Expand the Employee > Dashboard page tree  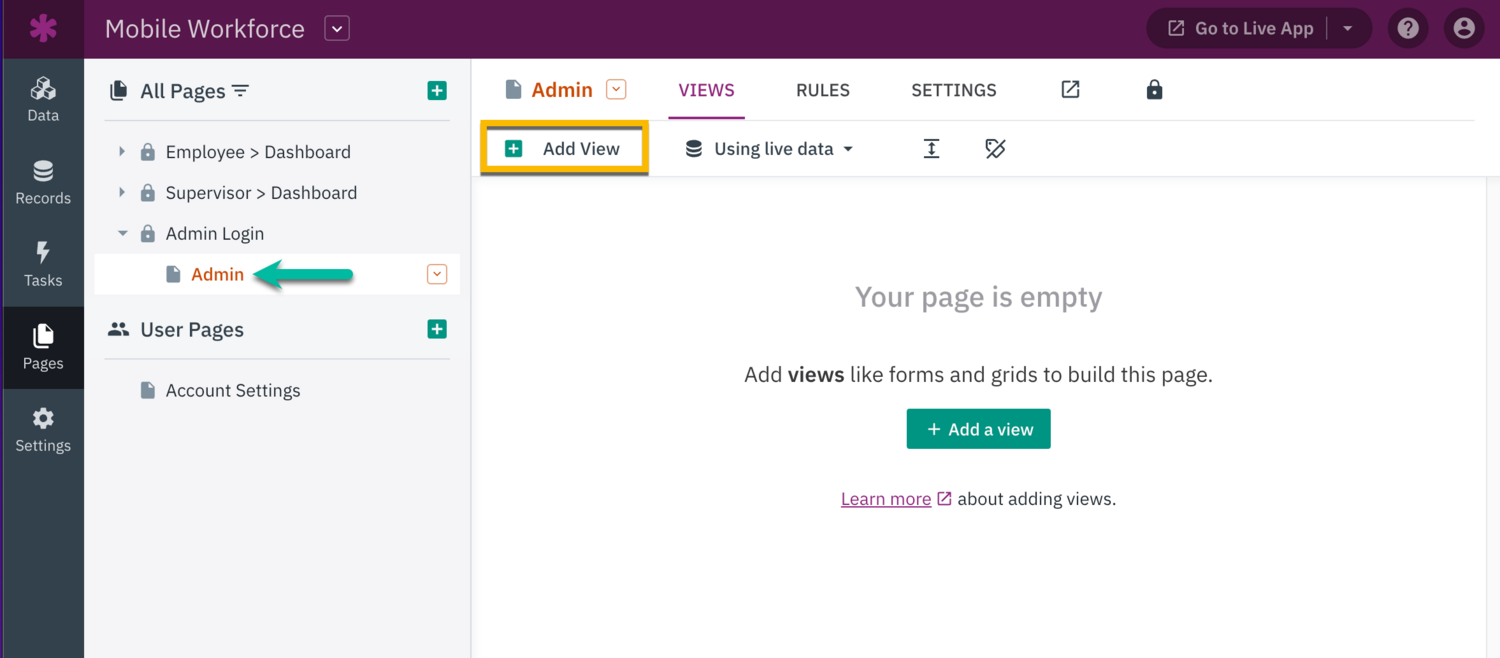122,151
